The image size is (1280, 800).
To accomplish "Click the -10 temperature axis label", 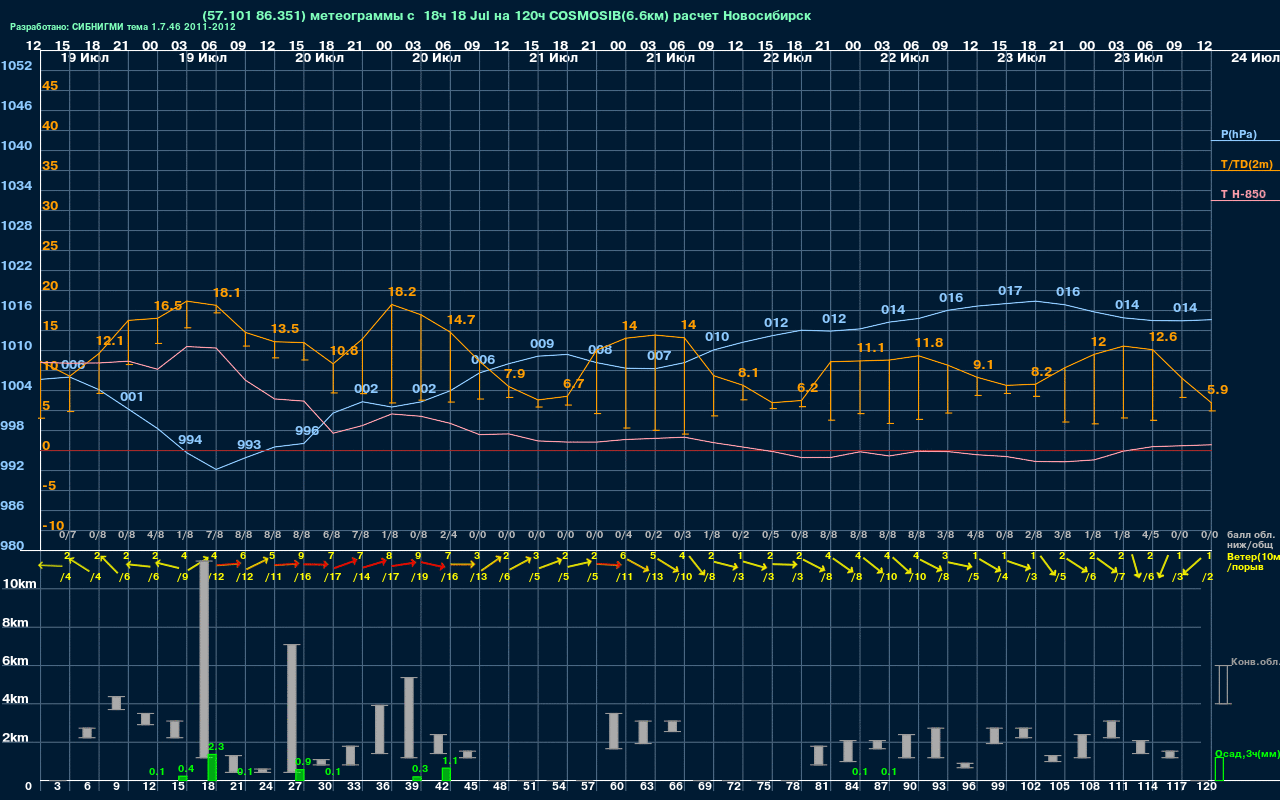I will tap(53, 526).
